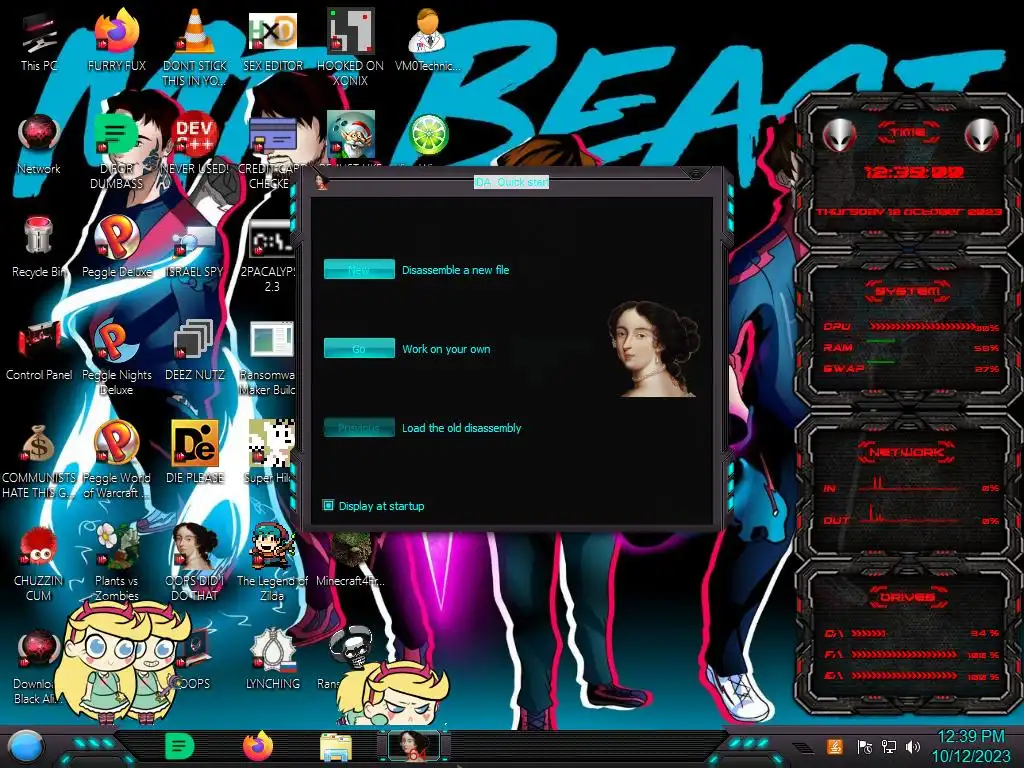Open the network tray icon
The height and width of the screenshot is (768, 1024).
[888, 746]
